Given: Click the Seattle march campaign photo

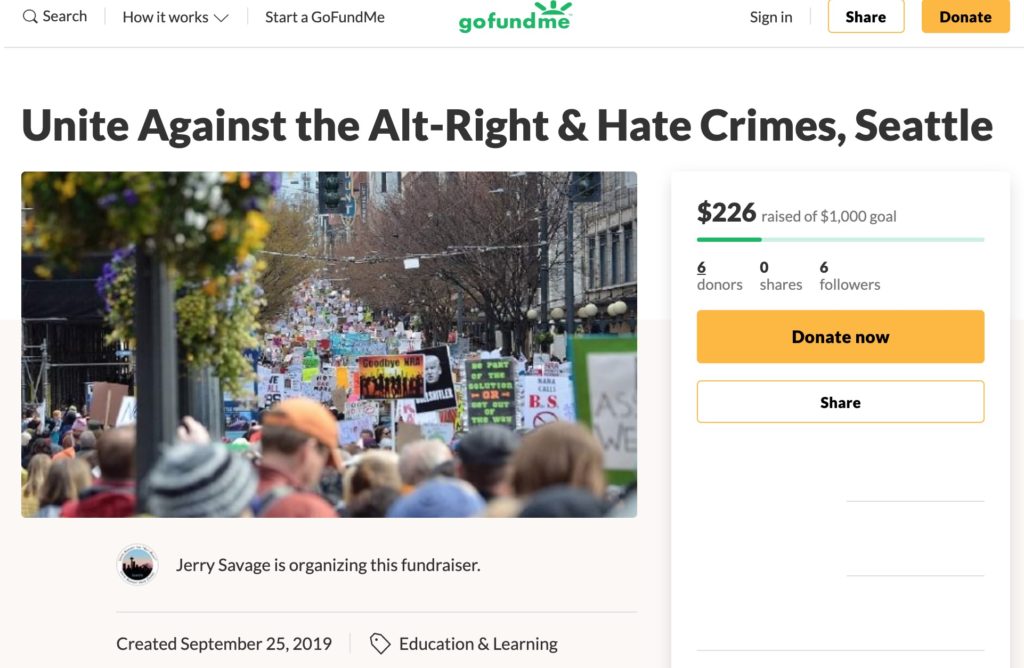Looking at the screenshot, I should click(x=329, y=345).
